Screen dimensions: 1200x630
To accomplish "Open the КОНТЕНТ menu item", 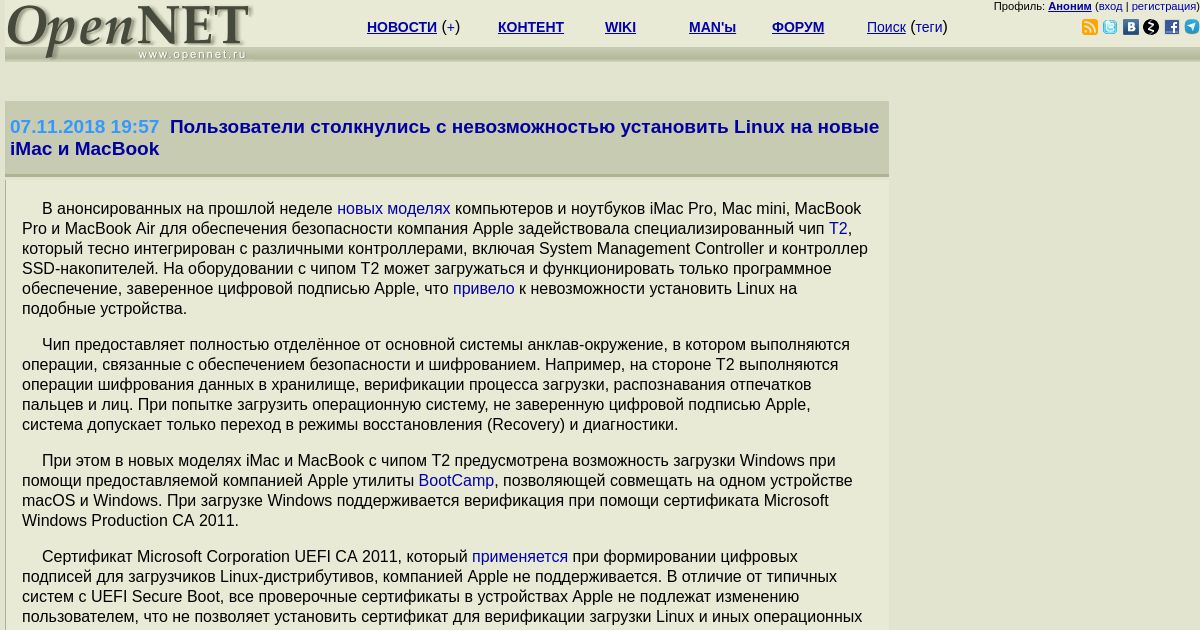I will pyautogui.click(x=531, y=27).
